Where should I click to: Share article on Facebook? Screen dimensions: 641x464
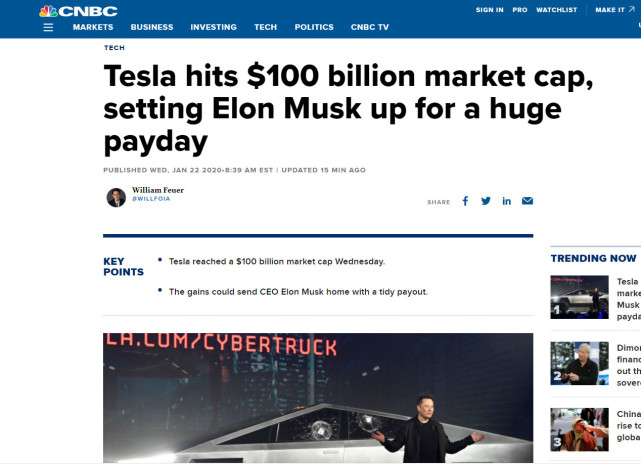[x=465, y=201]
